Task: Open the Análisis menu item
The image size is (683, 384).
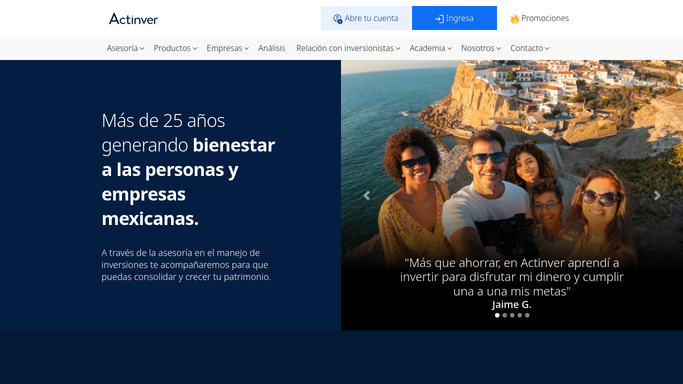Action: point(271,48)
